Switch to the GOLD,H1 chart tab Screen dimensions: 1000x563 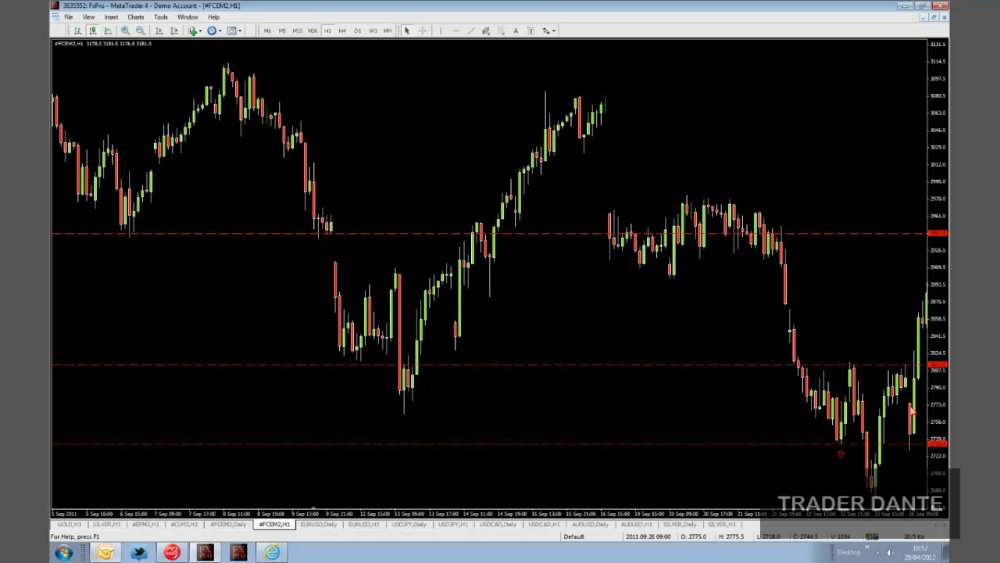pyautogui.click(x=70, y=524)
